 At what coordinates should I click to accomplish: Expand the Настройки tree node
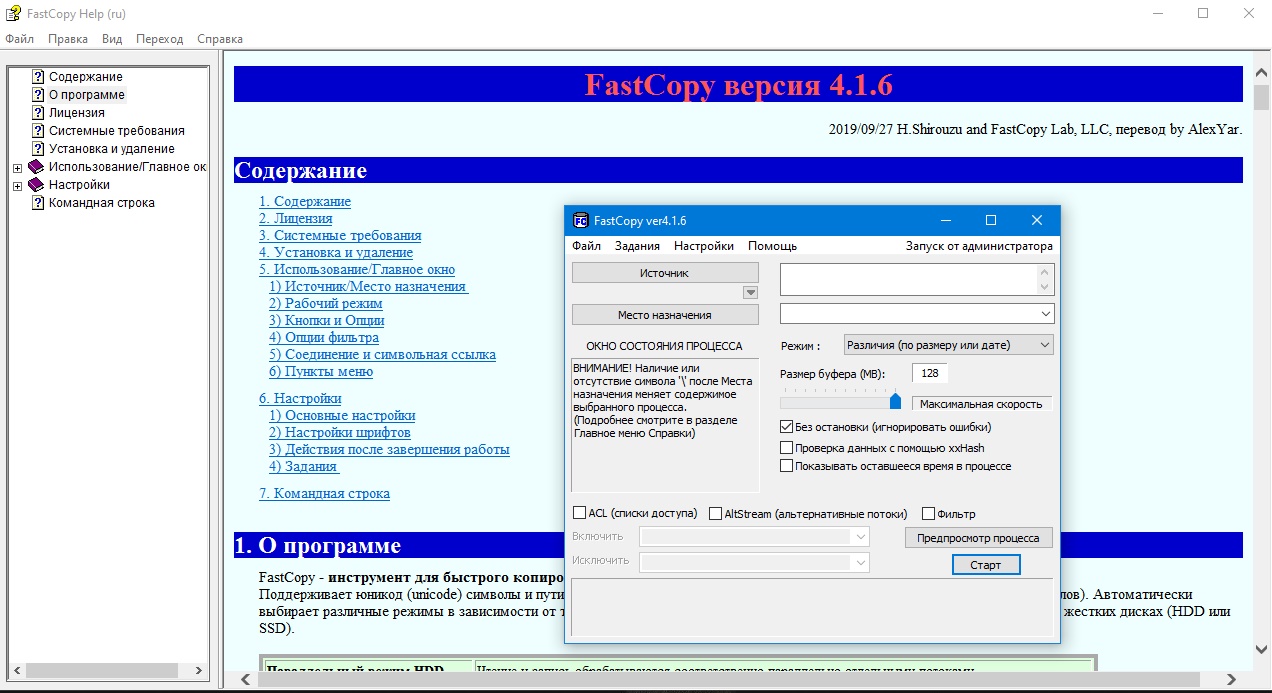[17, 185]
